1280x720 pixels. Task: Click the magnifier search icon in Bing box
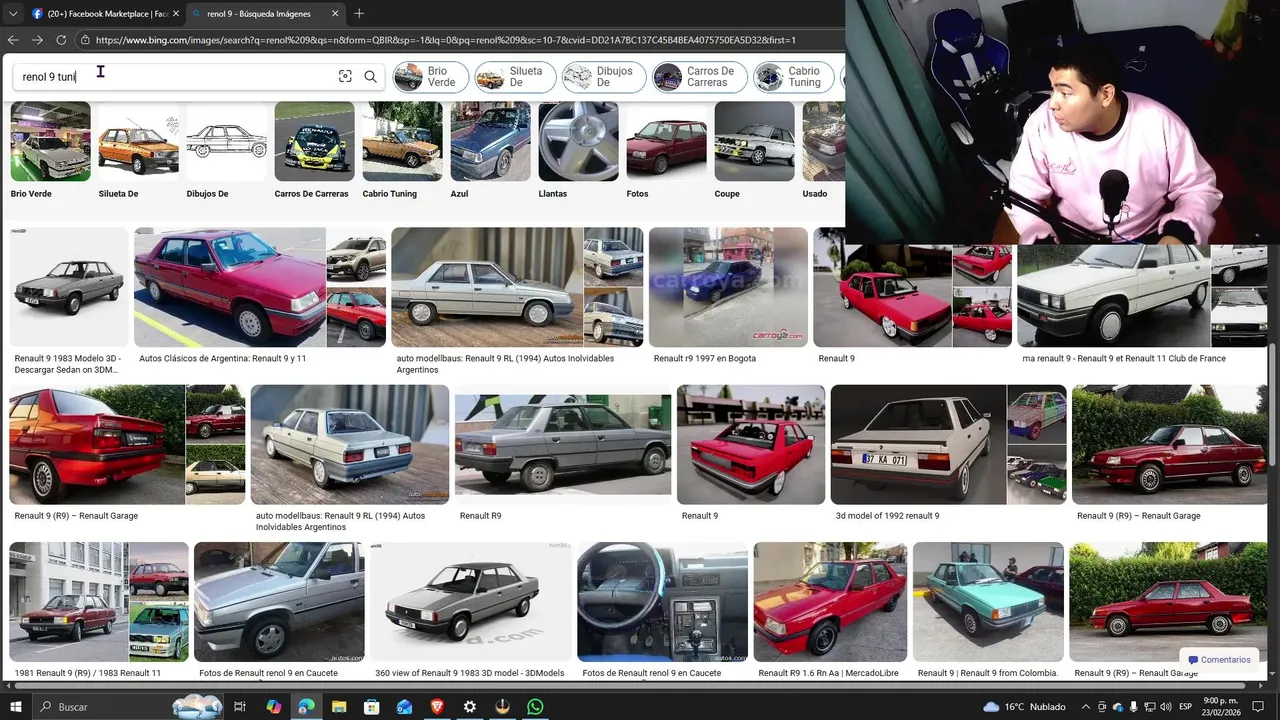point(370,77)
